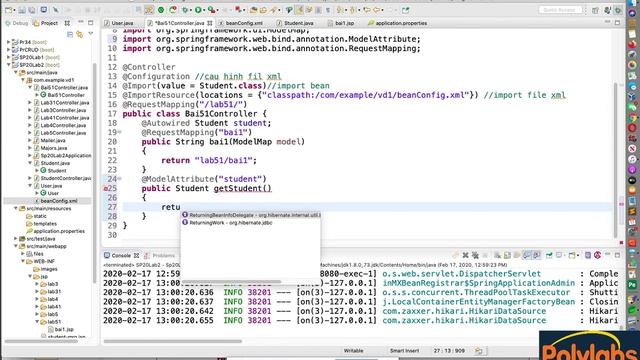Select the Console tab
The height and width of the screenshot is (360, 640).
[121, 256]
